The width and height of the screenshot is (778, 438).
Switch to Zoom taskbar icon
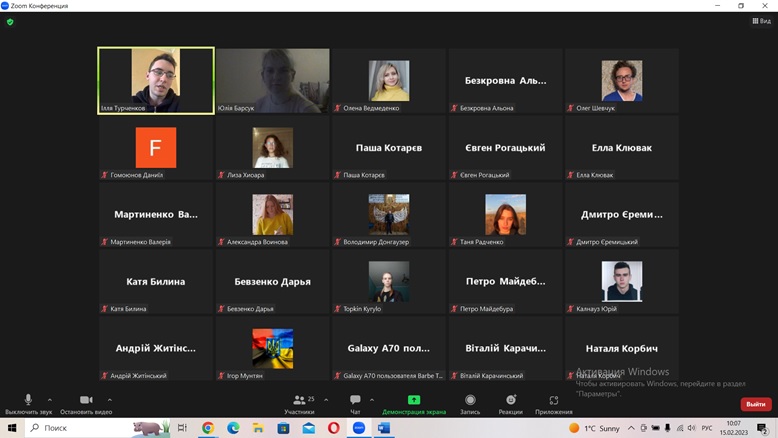pos(359,428)
